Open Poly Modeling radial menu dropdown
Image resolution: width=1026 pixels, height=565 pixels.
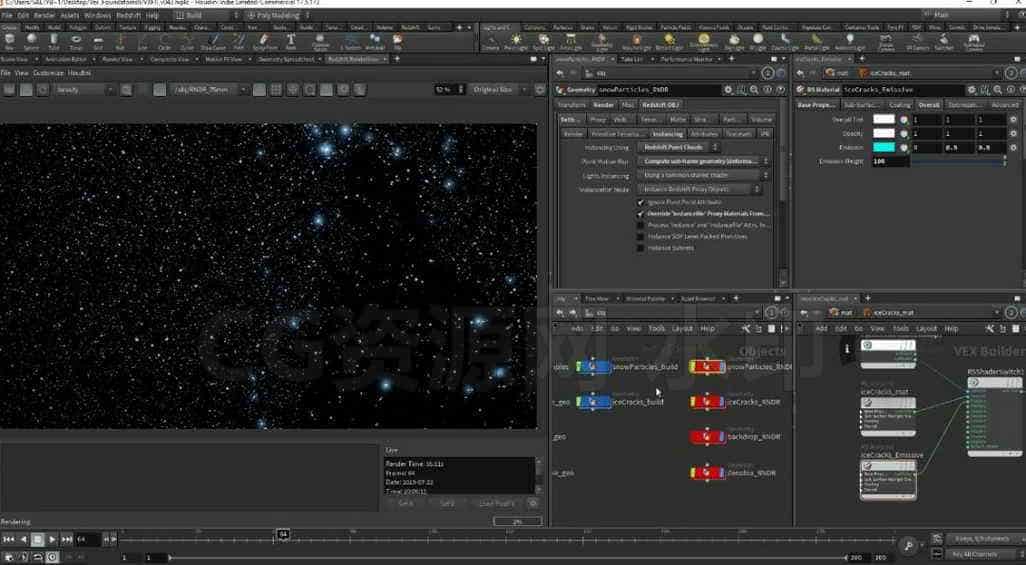pos(277,15)
